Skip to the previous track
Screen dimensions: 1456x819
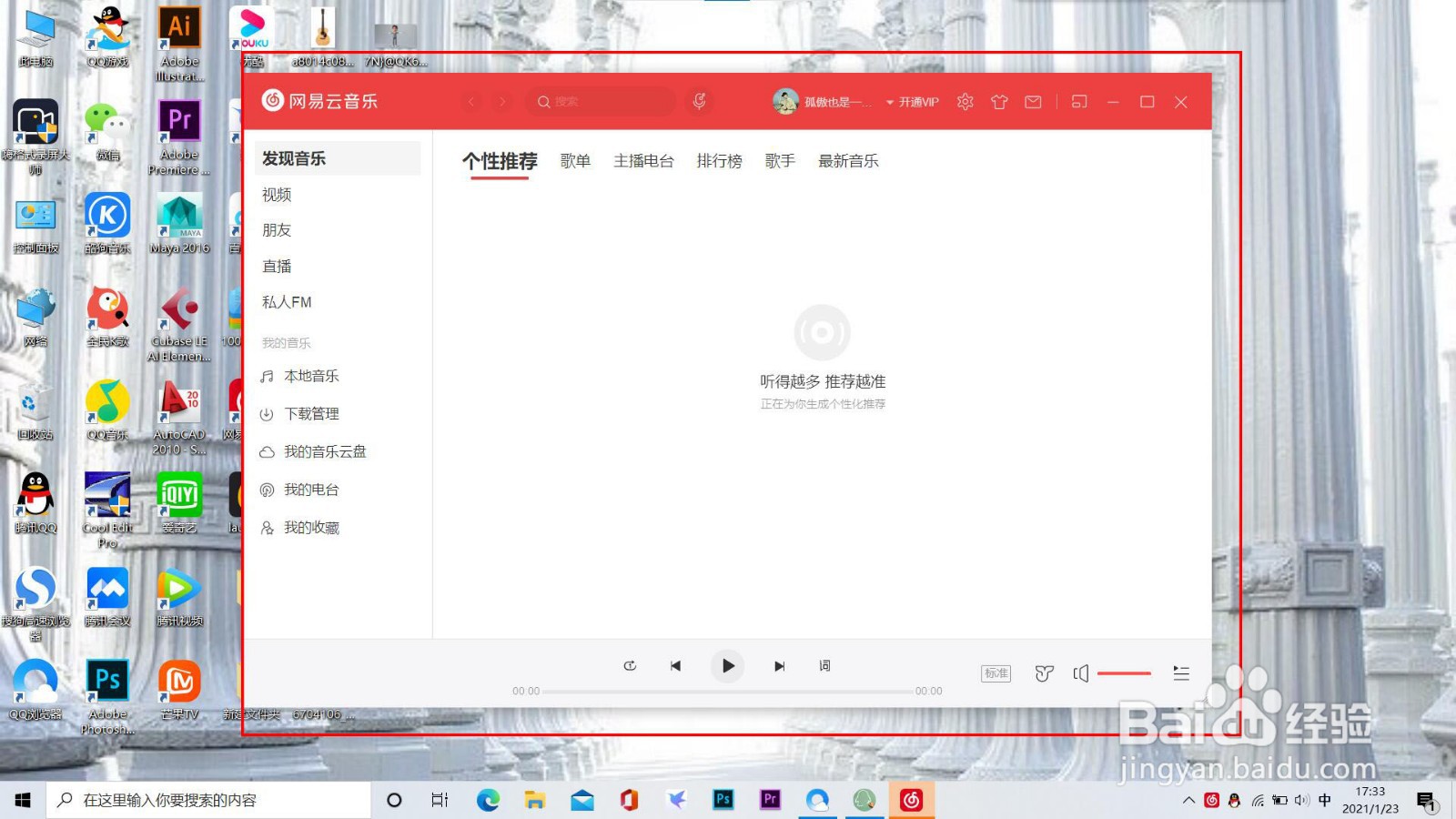(x=675, y=666)
